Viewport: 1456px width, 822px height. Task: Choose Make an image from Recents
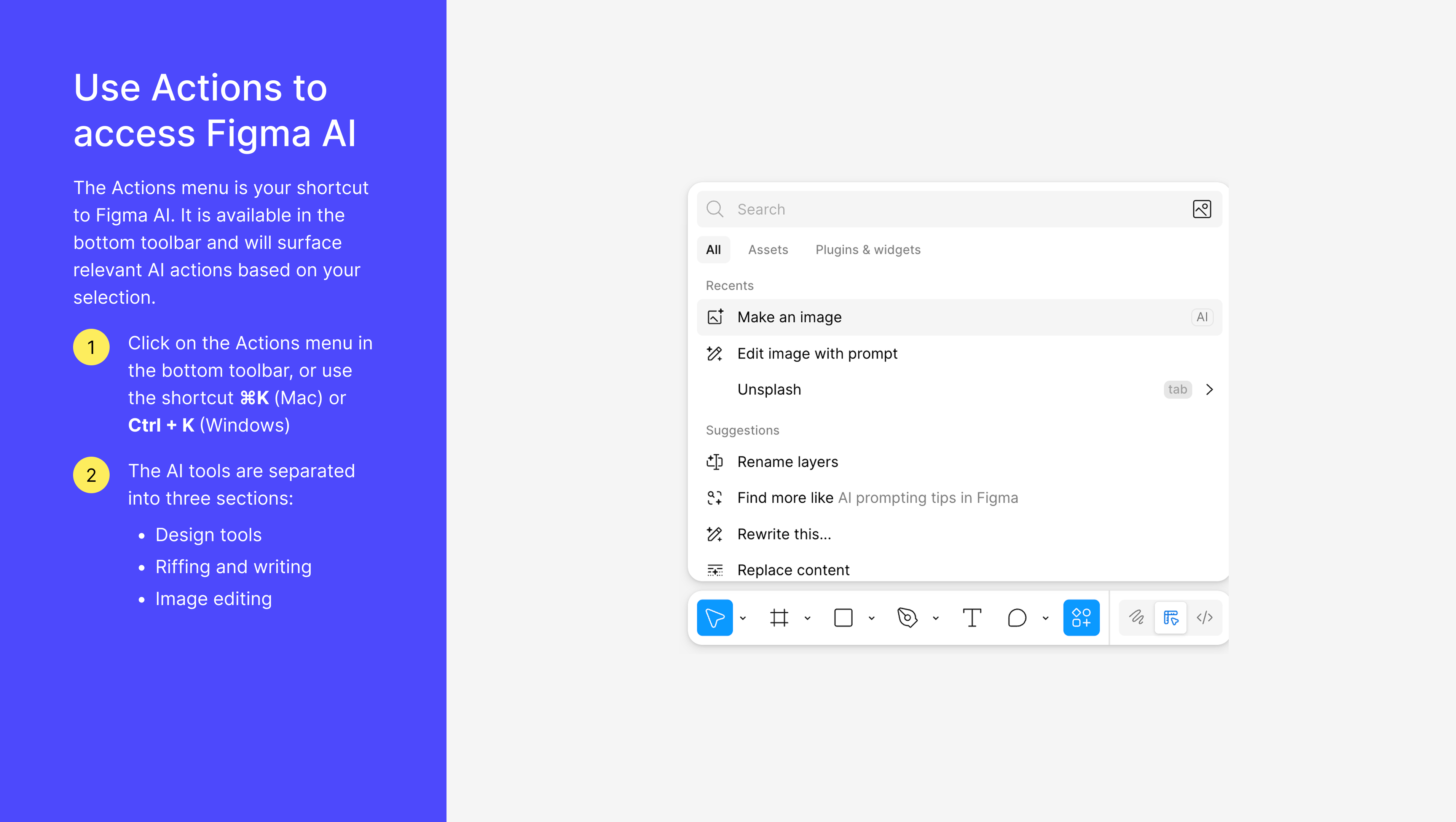click(959, 317)
